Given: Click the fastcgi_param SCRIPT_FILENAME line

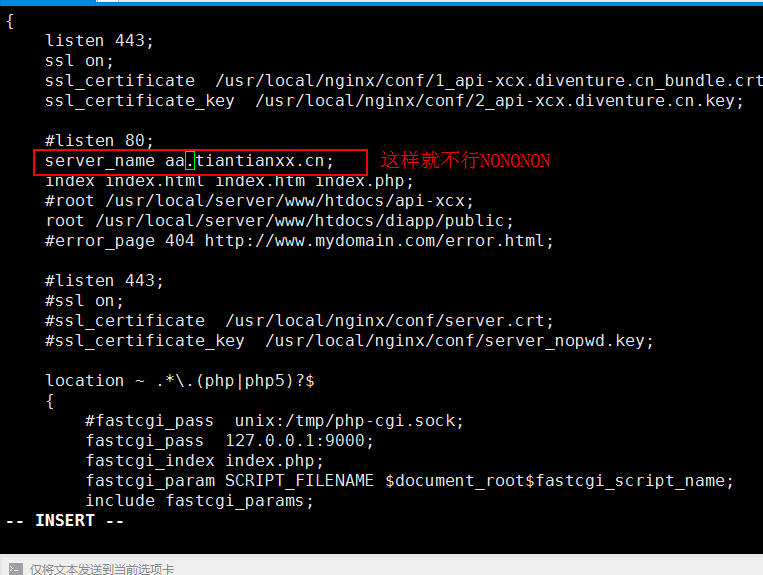Looking at the screenshot, I should click(x=409, y=481).
